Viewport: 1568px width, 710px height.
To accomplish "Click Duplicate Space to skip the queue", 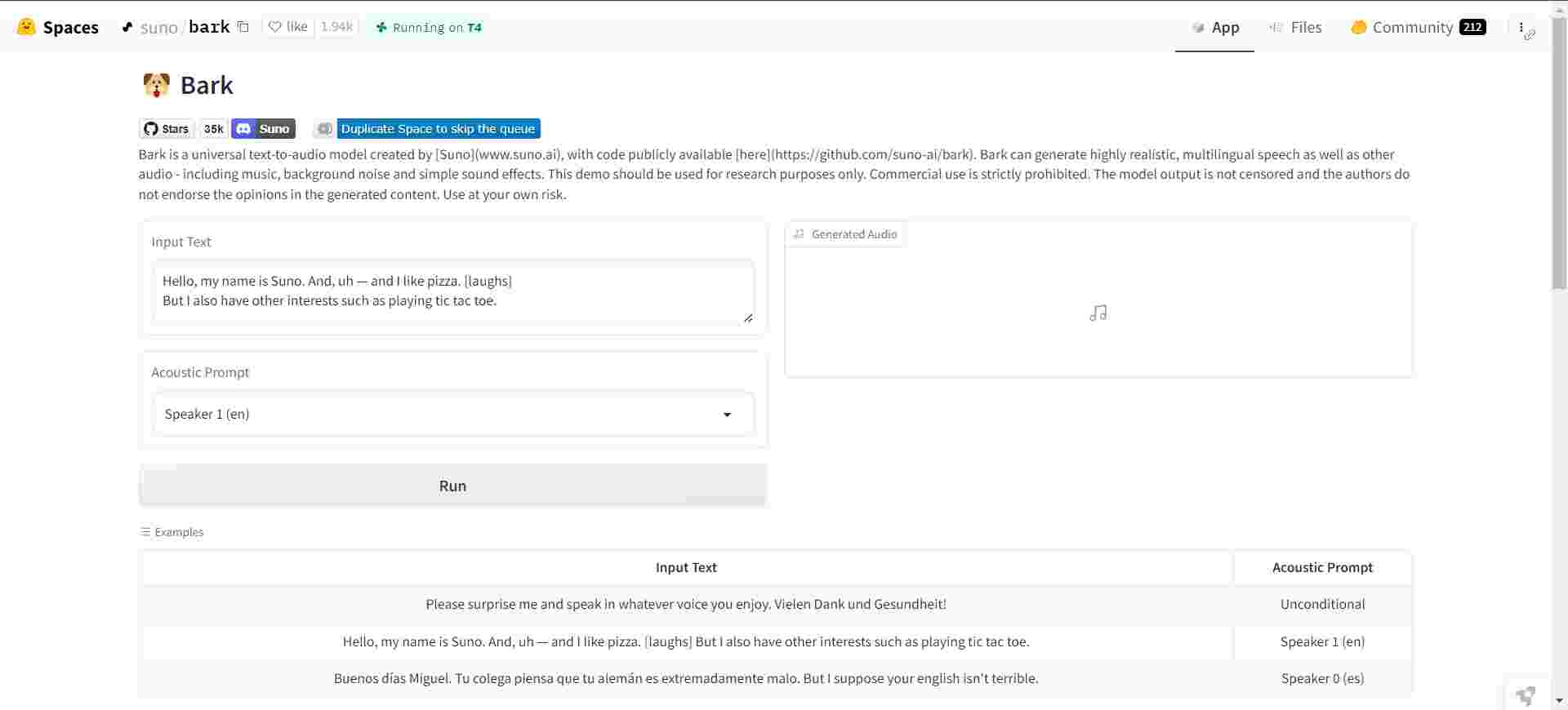I will (428, 129).
